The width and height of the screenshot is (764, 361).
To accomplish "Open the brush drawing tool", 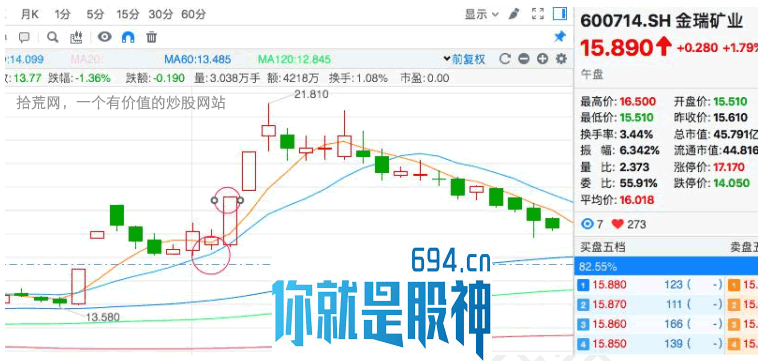I will click(514, 14).
